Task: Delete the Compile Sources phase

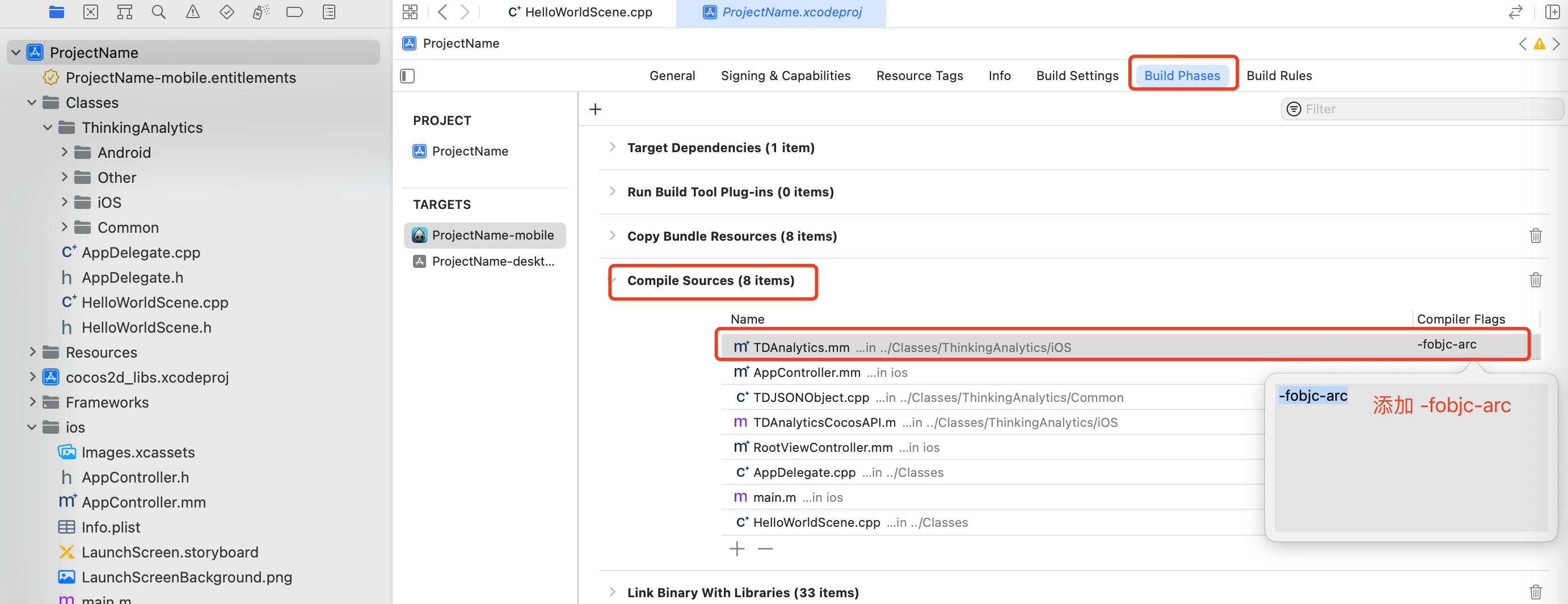Action: [x=1535, y=280]
